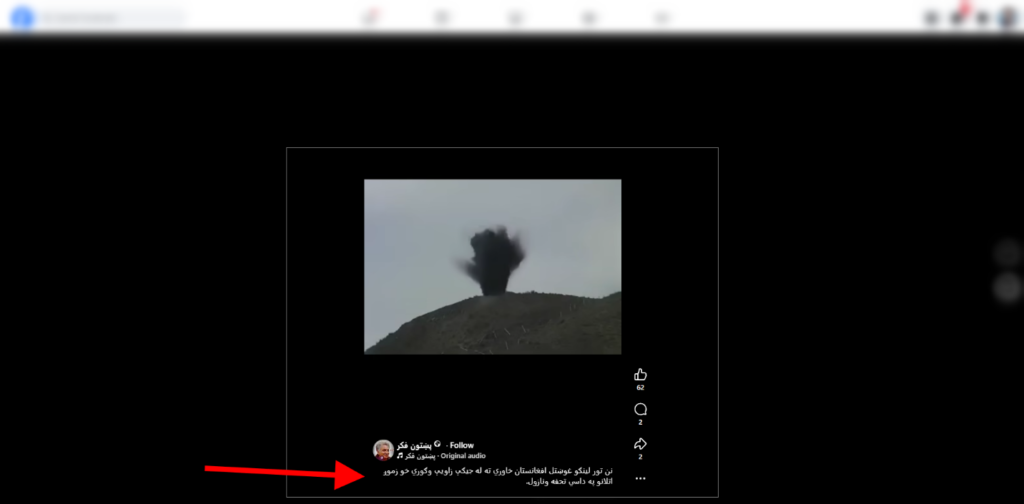Like the reel with thumbs-up icon
The width and height of the screenshot is (1024, 504).
pos(640,374)
